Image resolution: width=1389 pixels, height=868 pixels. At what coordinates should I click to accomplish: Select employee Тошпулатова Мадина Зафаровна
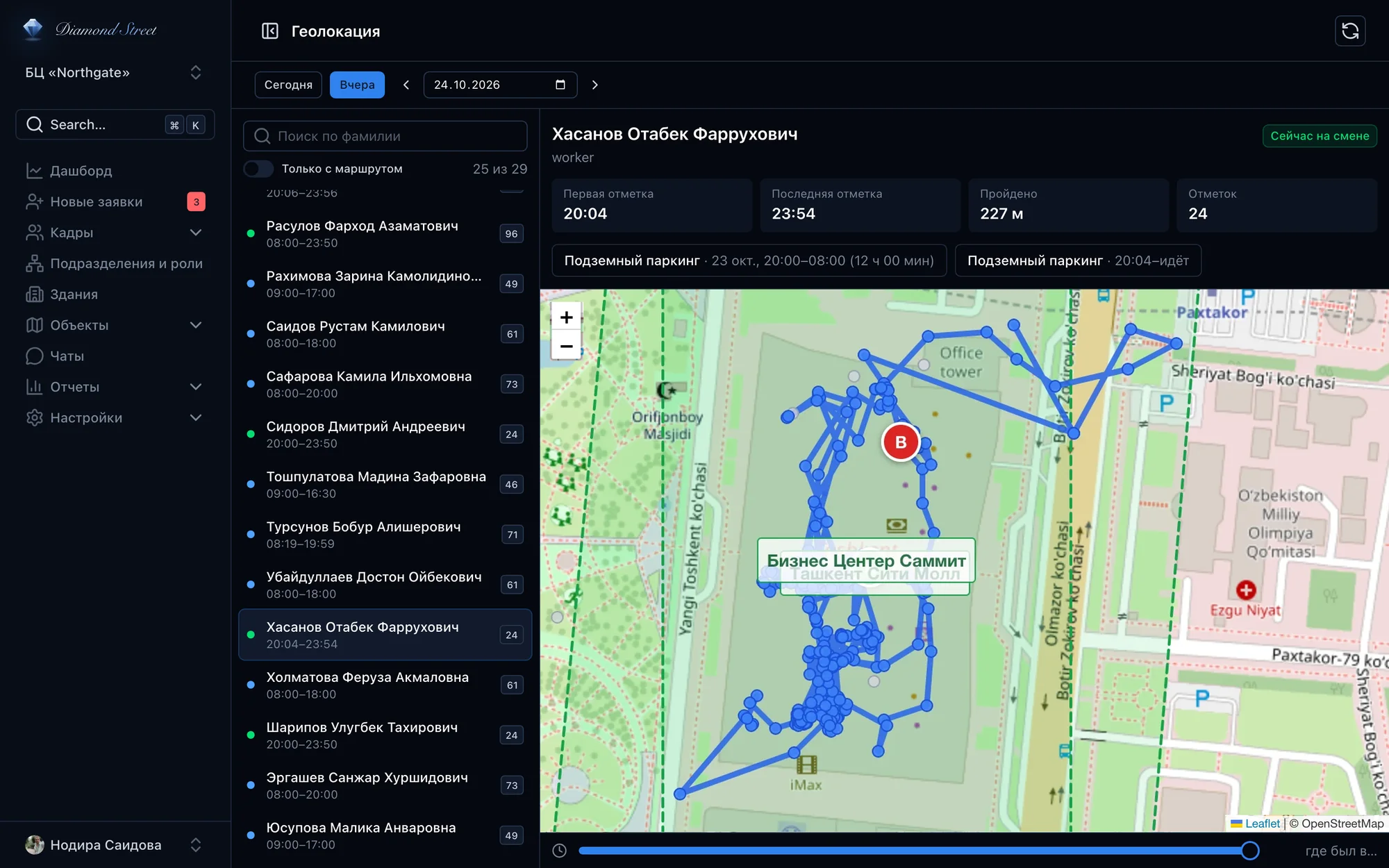pyautogui.click(x=385, y=485)
